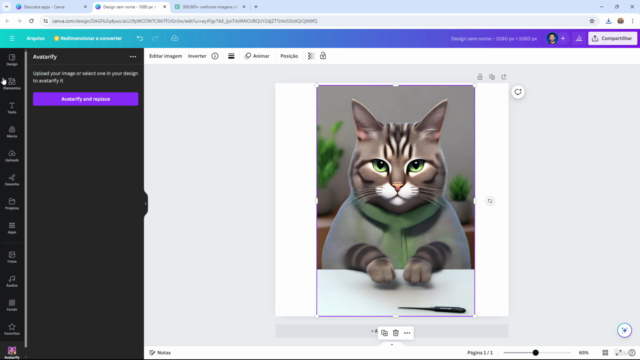The height and width of the screenshot is (360, 640).
Task: Redo the last action
Action: [x=156, y=38]
